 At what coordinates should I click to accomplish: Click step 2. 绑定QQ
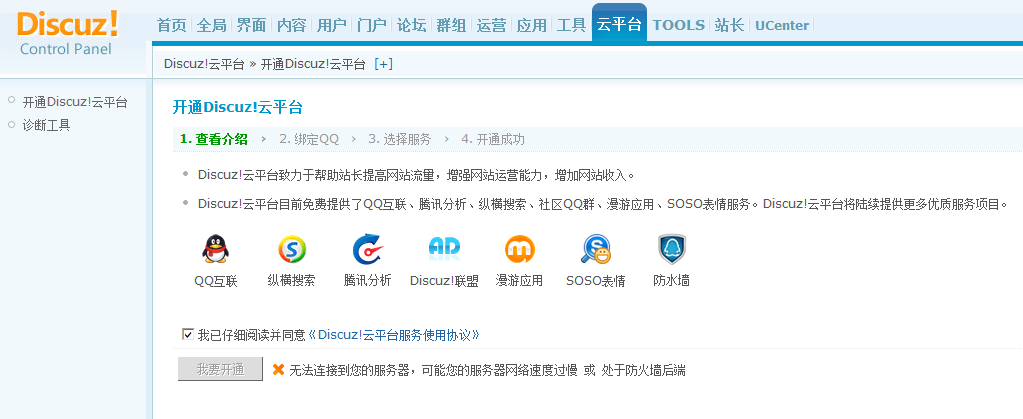coord(309,139)
